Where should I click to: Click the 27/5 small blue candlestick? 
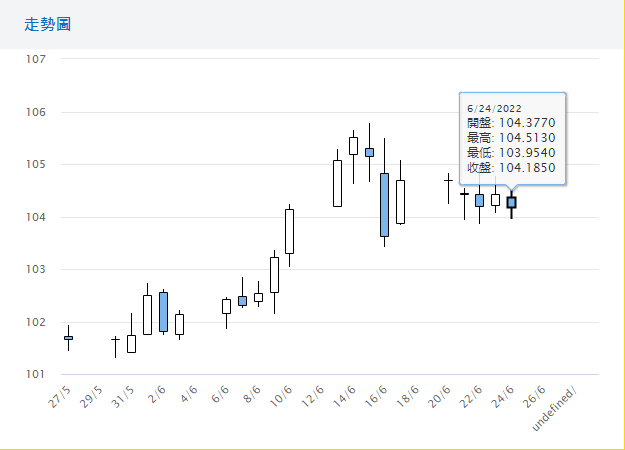(68, 338)
